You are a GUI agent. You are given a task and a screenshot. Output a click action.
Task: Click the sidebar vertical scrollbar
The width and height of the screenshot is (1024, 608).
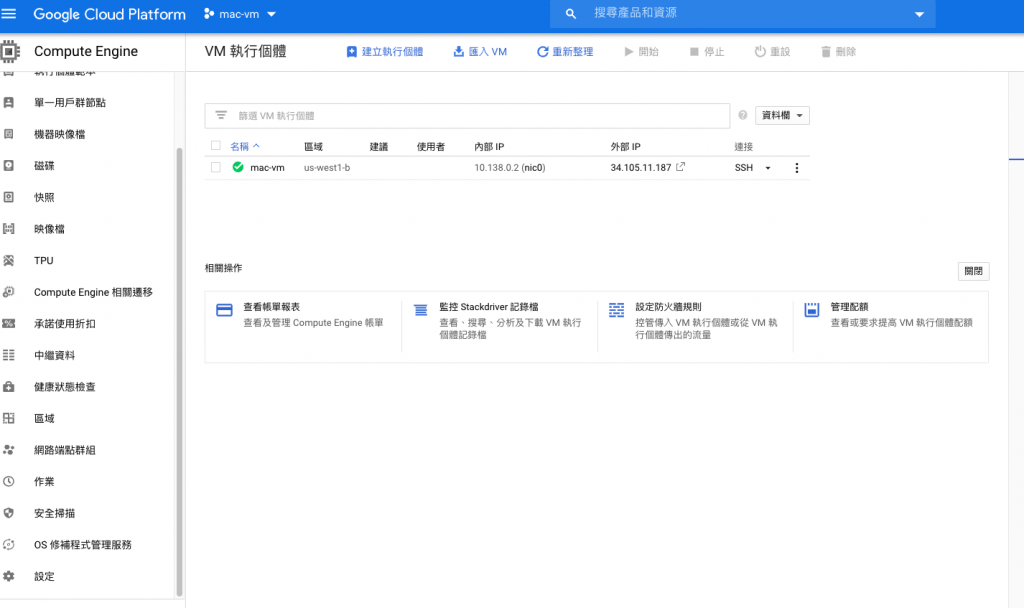(x=180, y=372)
